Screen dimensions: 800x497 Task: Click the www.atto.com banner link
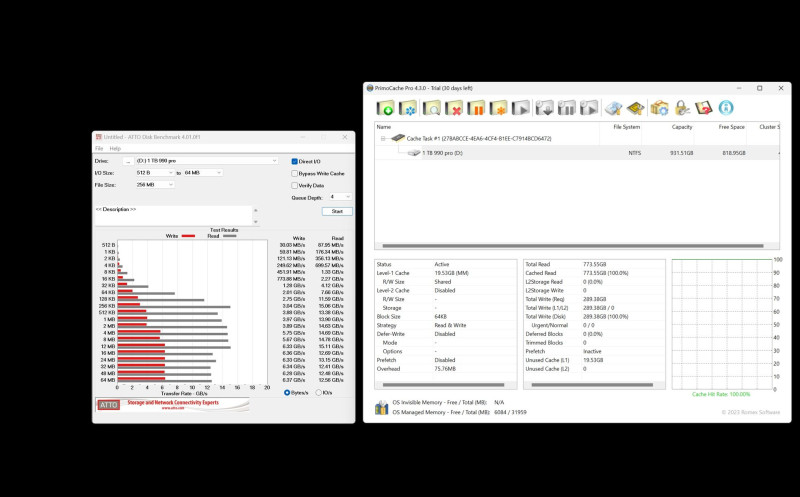[x=173, y=408]
